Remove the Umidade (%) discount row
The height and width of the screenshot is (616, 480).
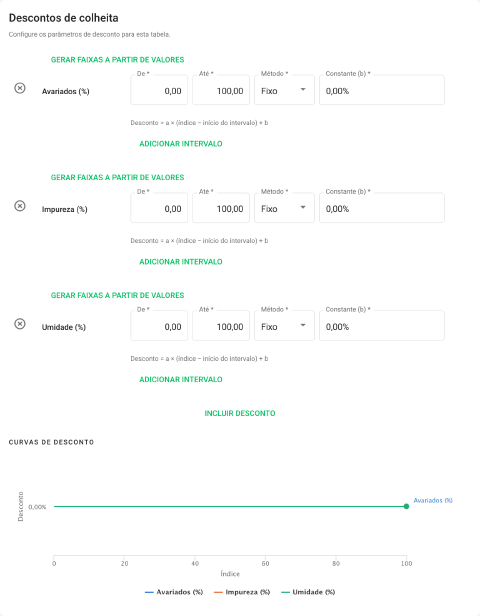pos(20,324)
